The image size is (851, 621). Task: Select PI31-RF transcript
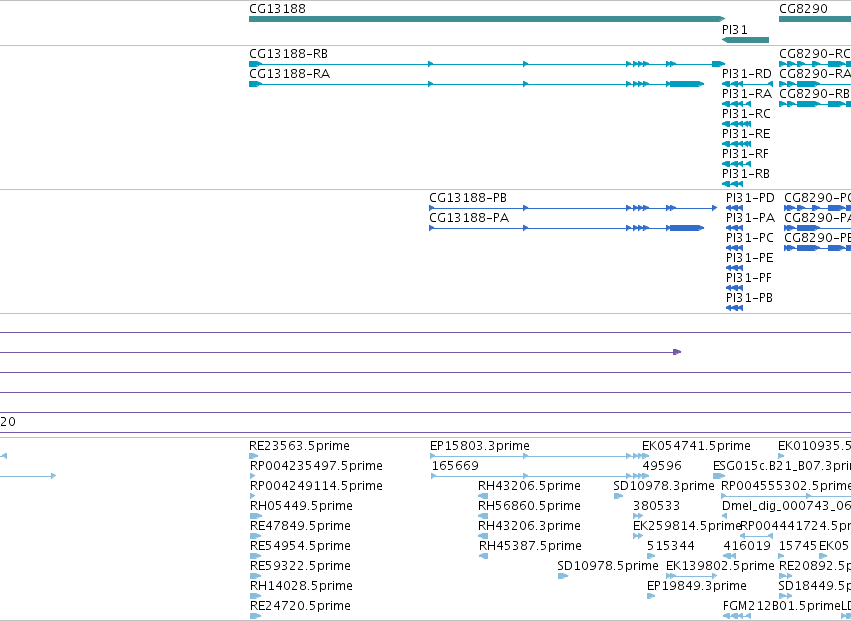point(736,164)
